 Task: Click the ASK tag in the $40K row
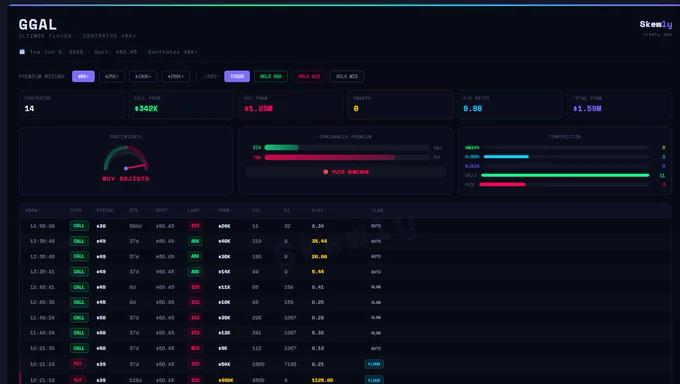(x=195, y=241)
